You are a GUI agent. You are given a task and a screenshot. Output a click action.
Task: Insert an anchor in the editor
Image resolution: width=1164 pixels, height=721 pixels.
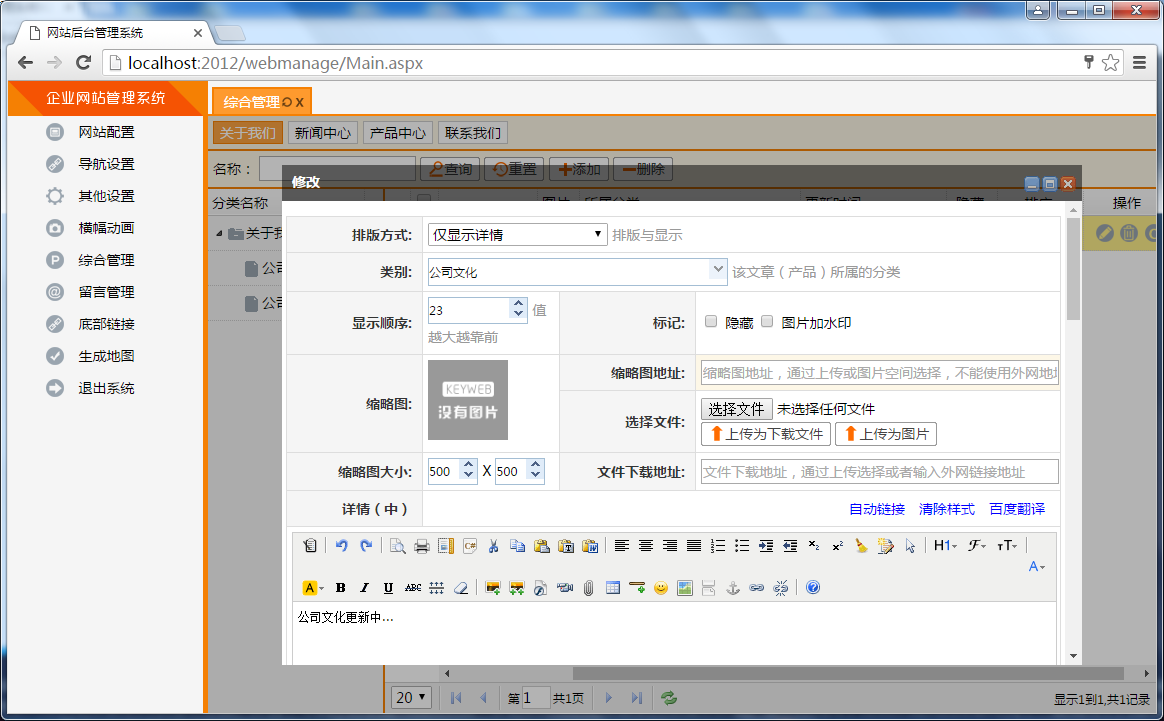coord(733,587)
